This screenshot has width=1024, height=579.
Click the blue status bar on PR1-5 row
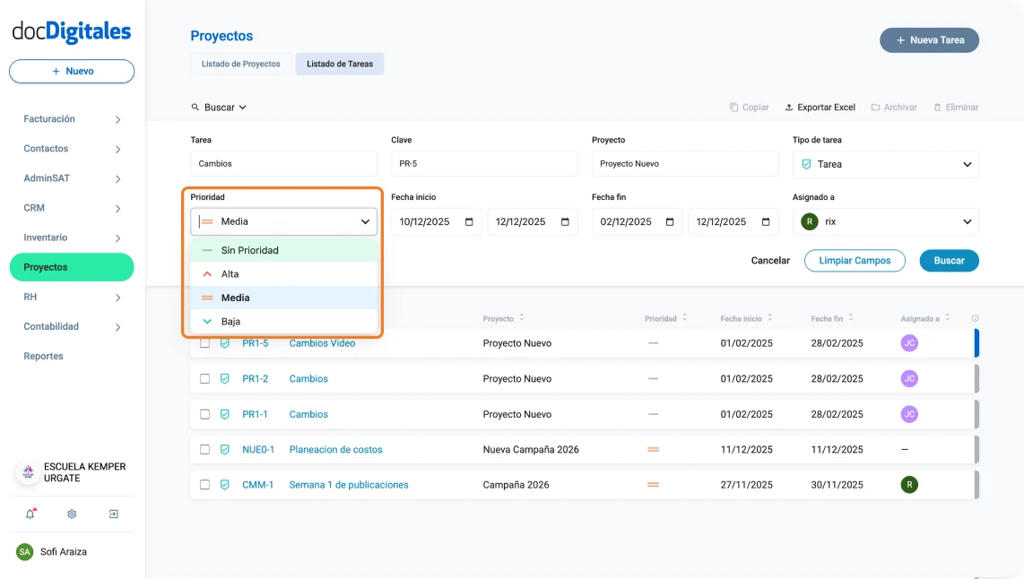click(x=976, y=343)
